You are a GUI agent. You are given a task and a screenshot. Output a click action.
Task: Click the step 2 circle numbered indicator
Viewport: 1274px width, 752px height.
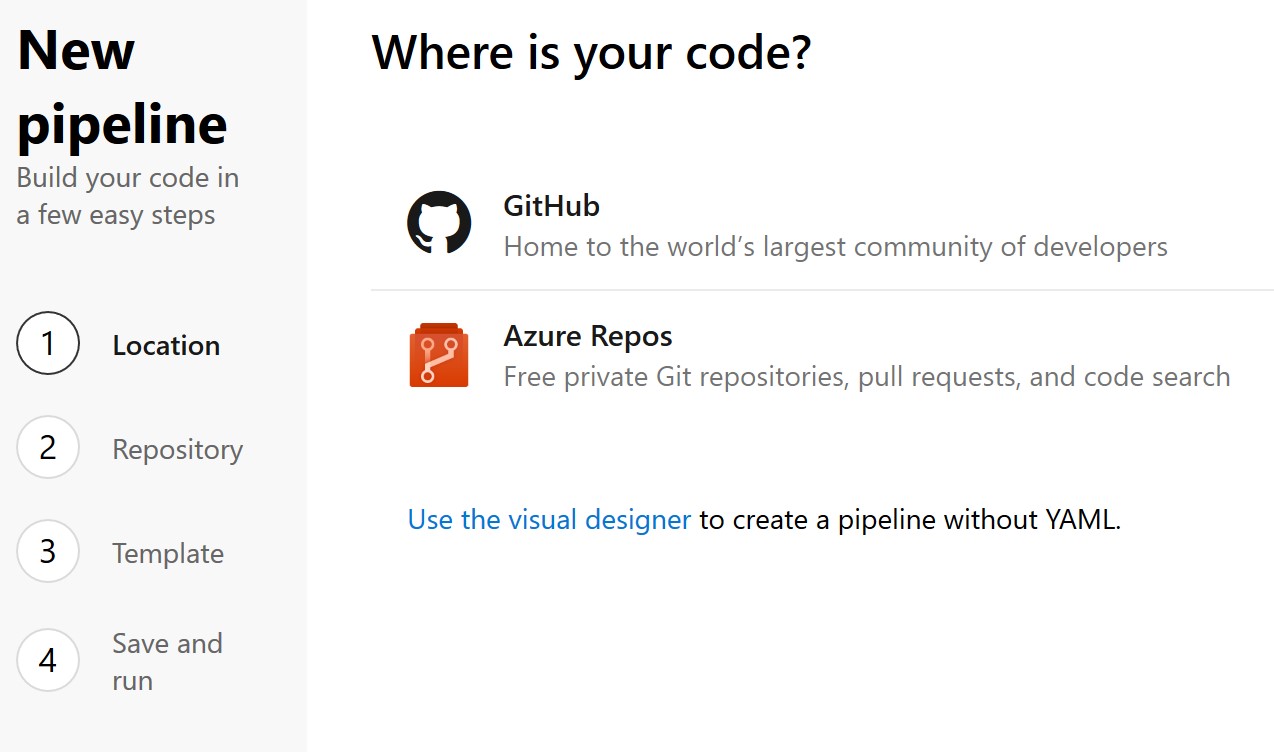coord(47,449)
